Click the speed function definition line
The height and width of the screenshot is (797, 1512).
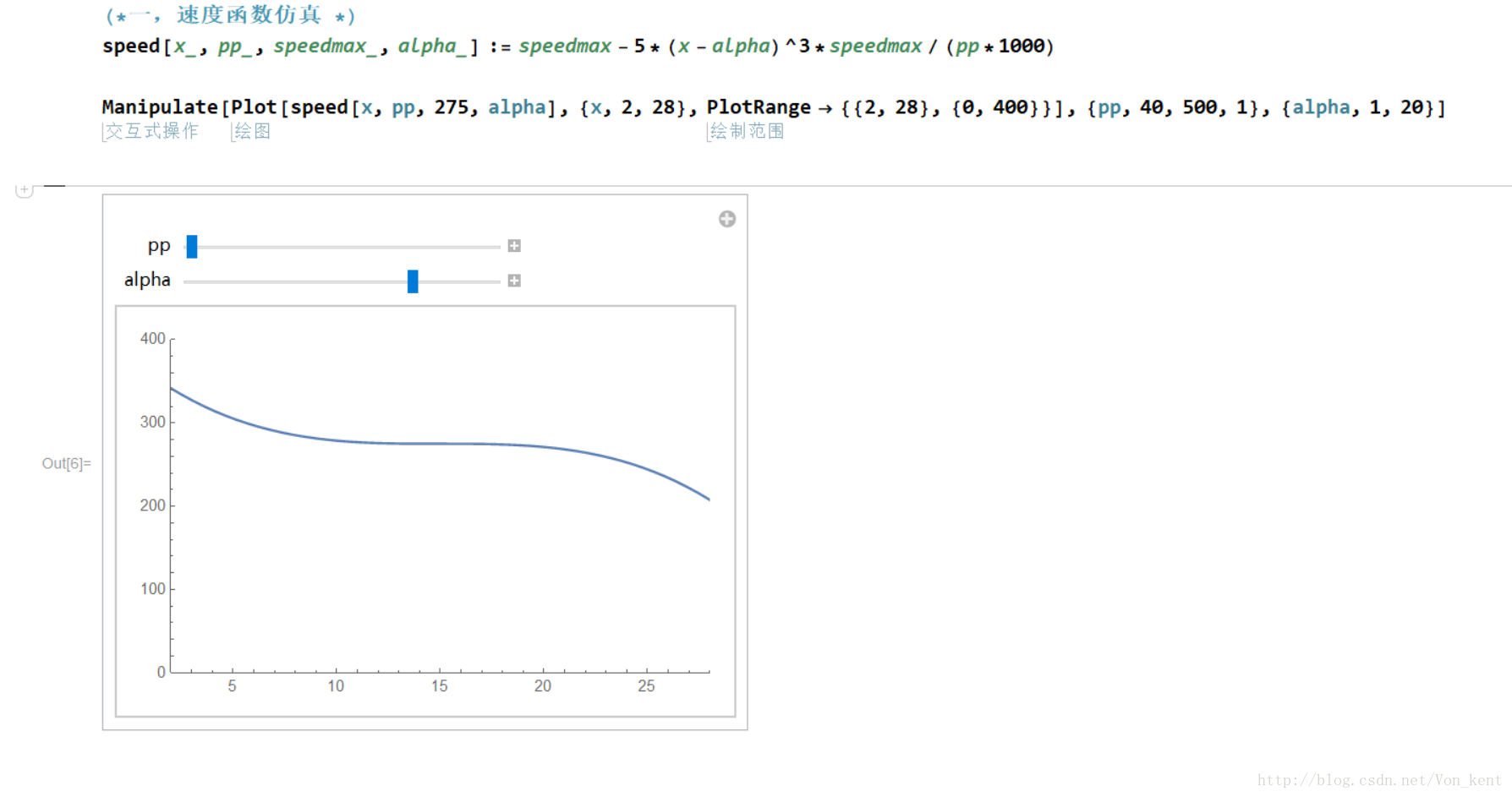point(578,46)
